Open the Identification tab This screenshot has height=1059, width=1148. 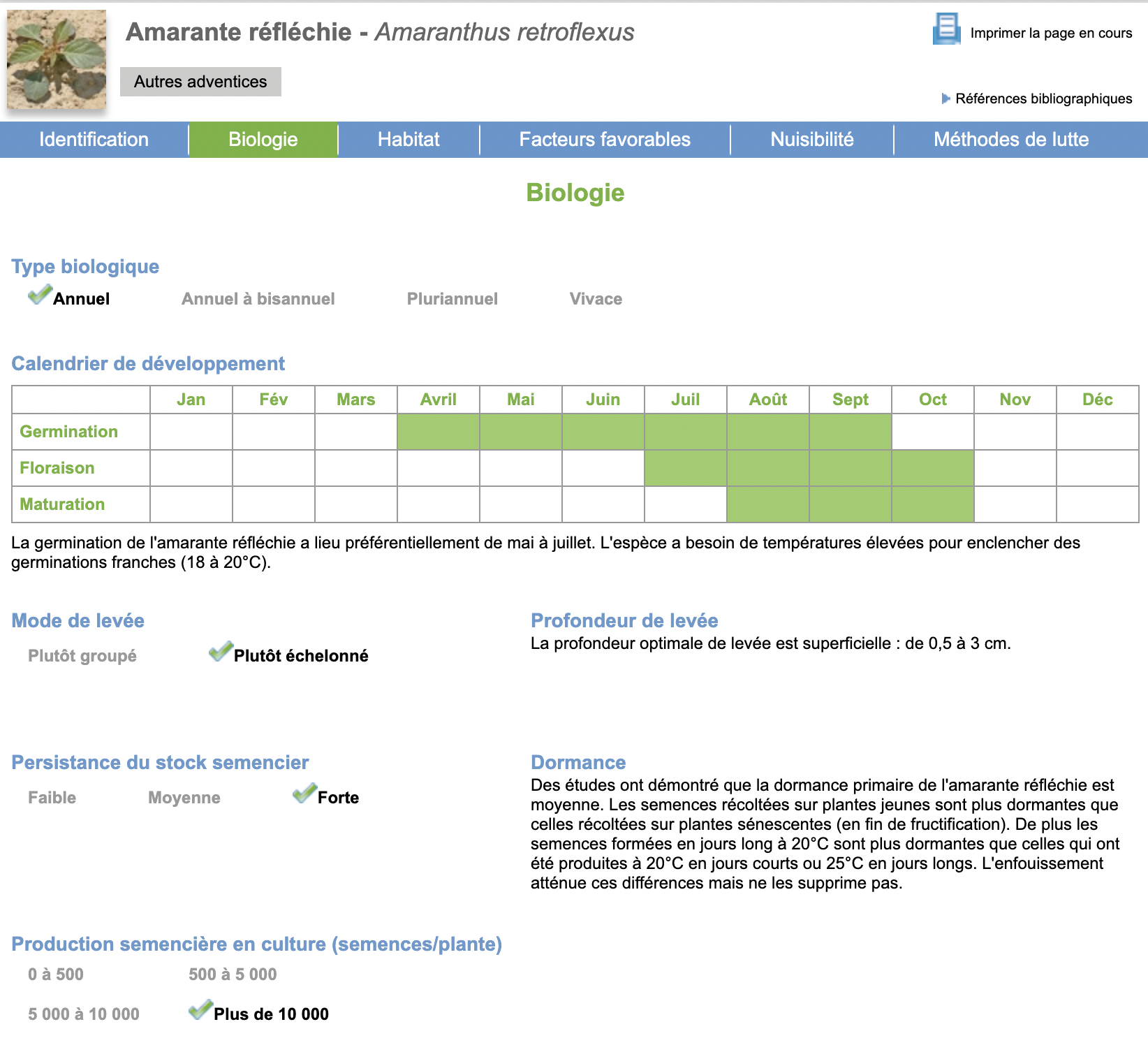(x=94, y=140)
